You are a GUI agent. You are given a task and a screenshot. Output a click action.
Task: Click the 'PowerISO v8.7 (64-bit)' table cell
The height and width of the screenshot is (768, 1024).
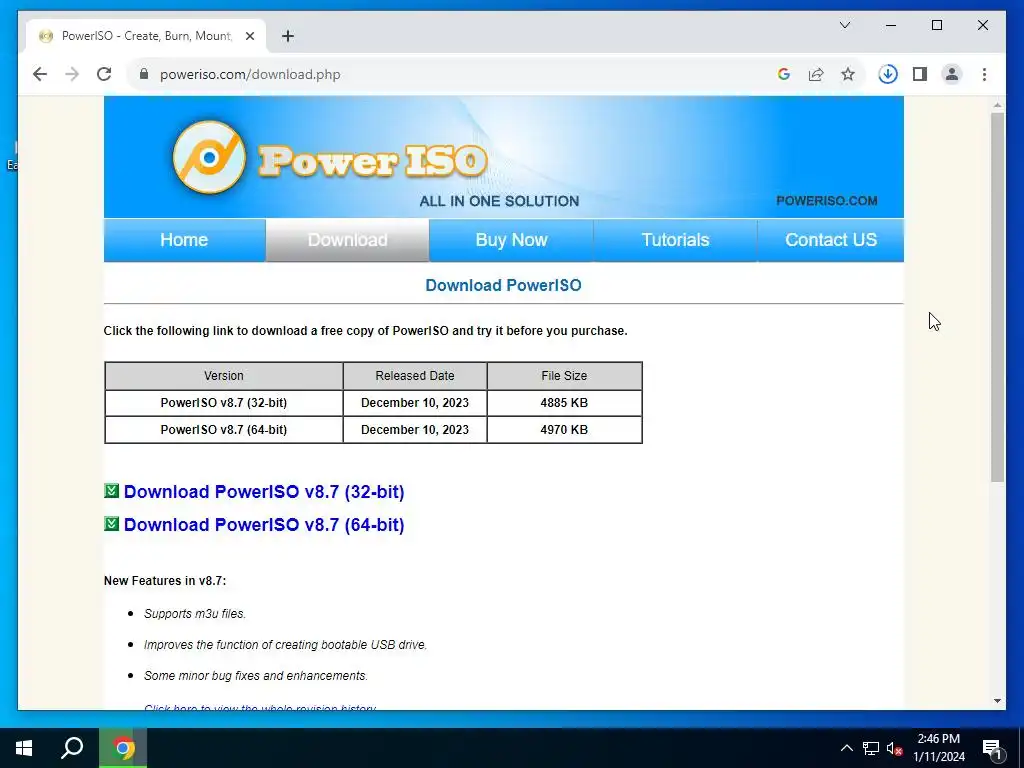[224, 430]
